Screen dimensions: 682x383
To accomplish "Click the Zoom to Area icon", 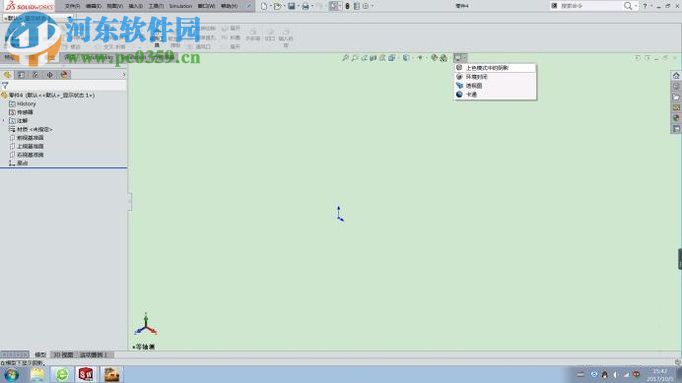I will pyautogui.click(x=354, y=58).
